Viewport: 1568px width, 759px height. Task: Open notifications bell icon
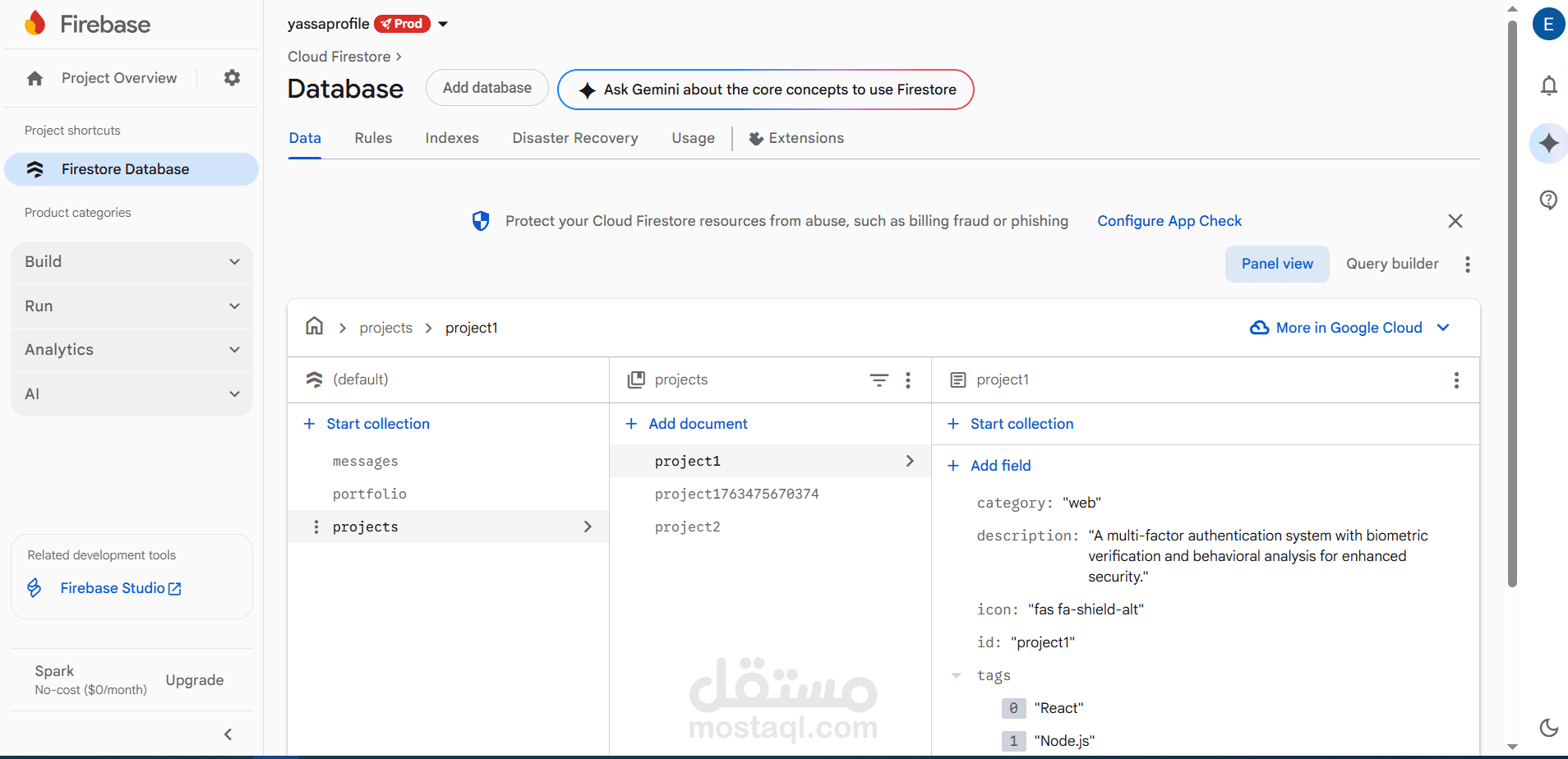(1548, 85)
